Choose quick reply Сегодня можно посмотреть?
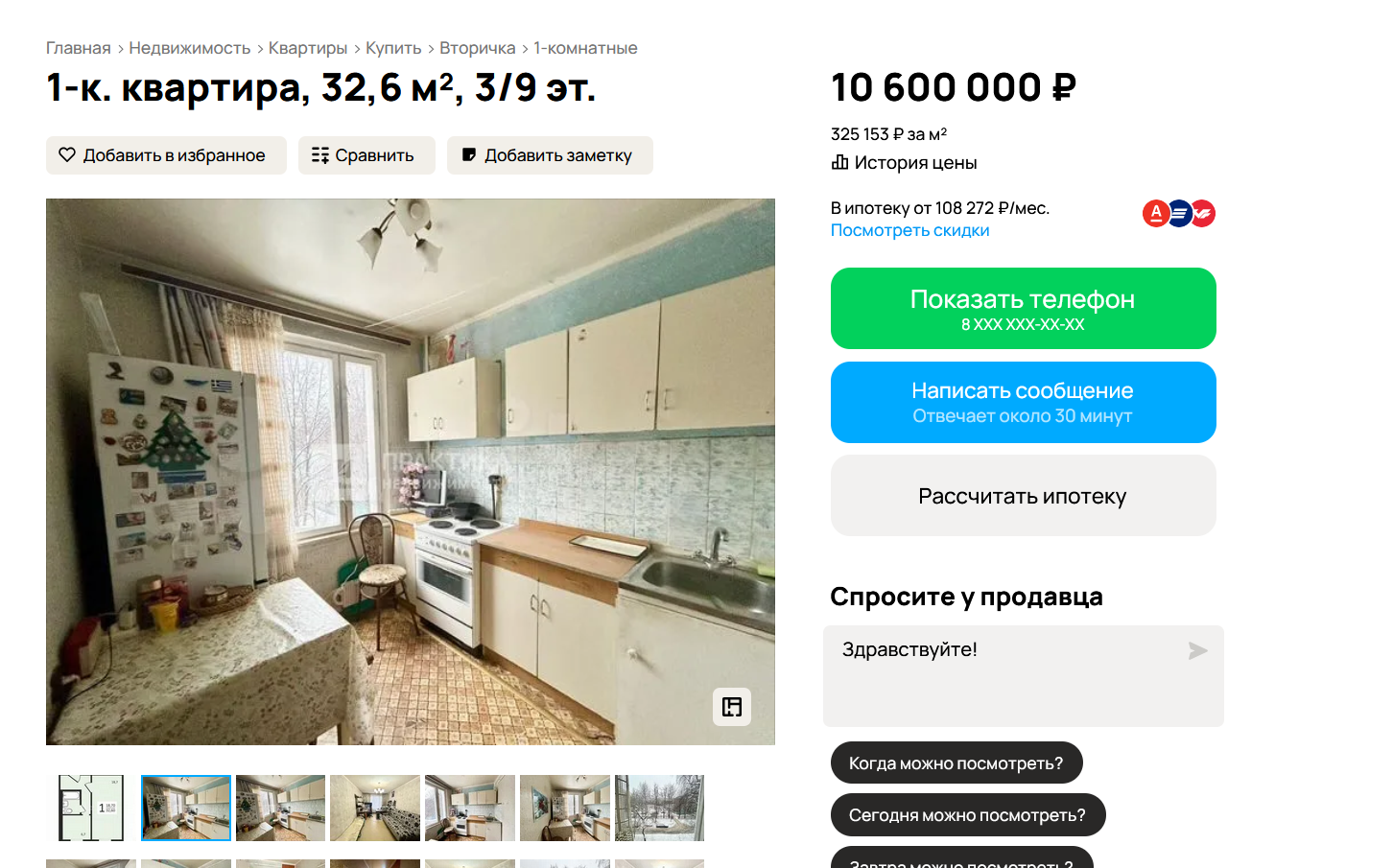The width and height of the screenshot is (1393, 868). point(968,814)
